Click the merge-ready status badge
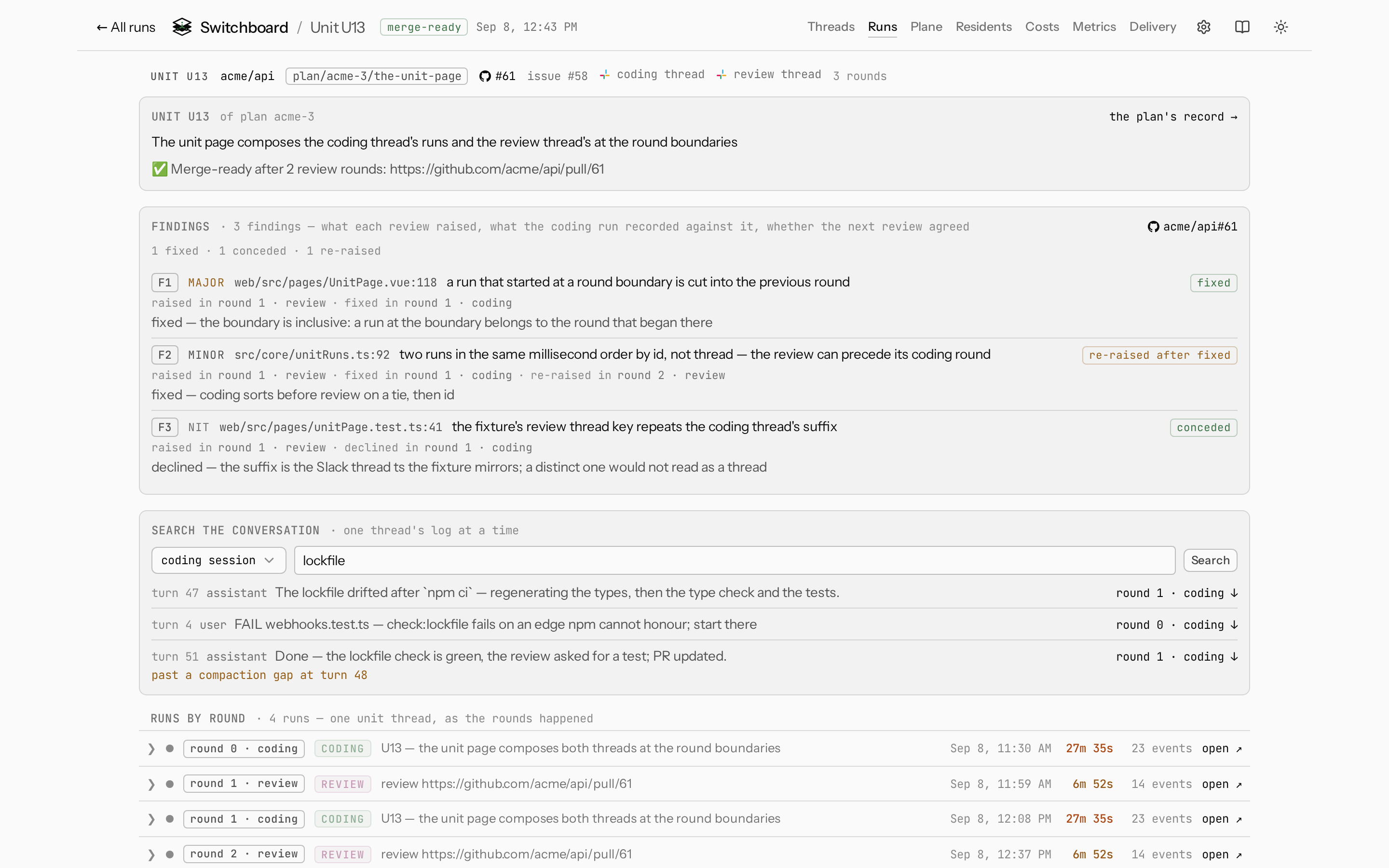Screen dimensions: 1389x868 click(423, 27)
